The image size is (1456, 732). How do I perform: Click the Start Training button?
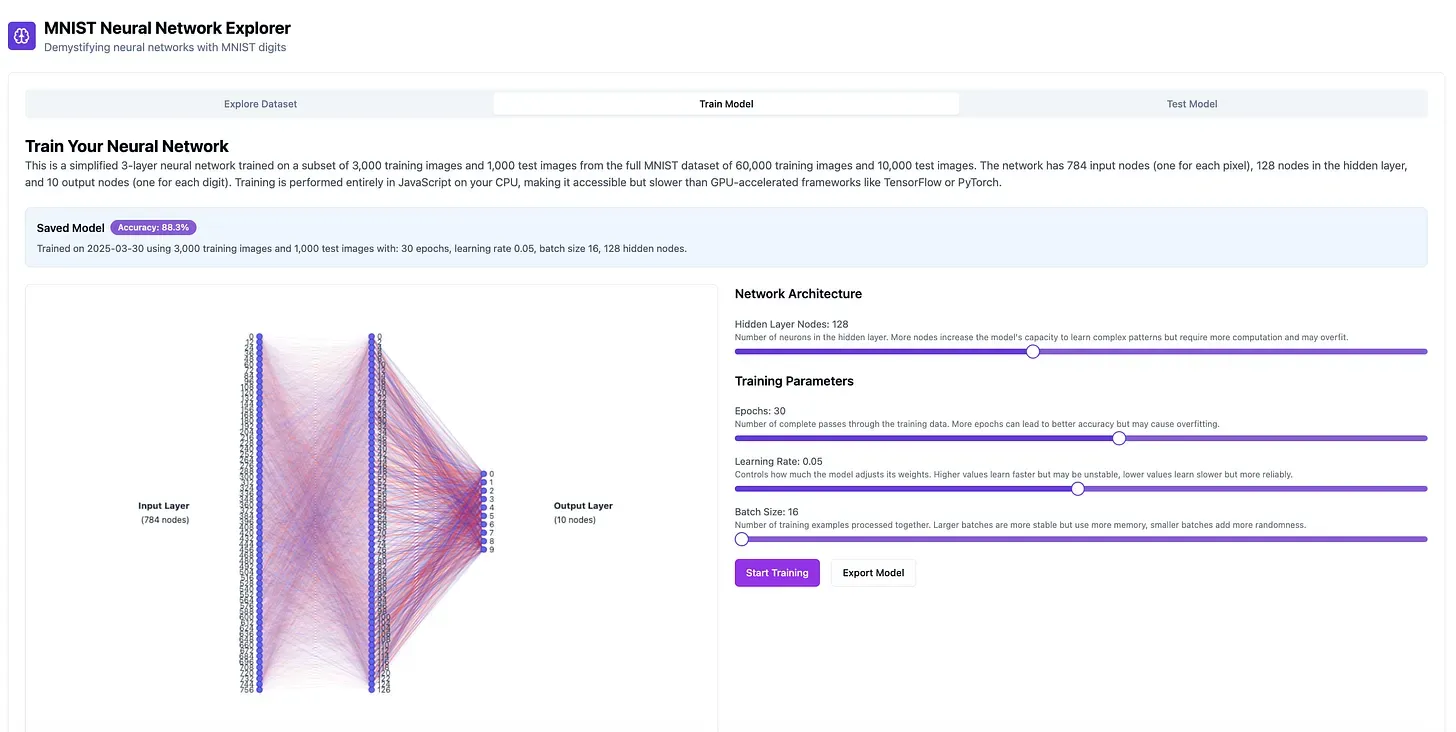(777, 573)
